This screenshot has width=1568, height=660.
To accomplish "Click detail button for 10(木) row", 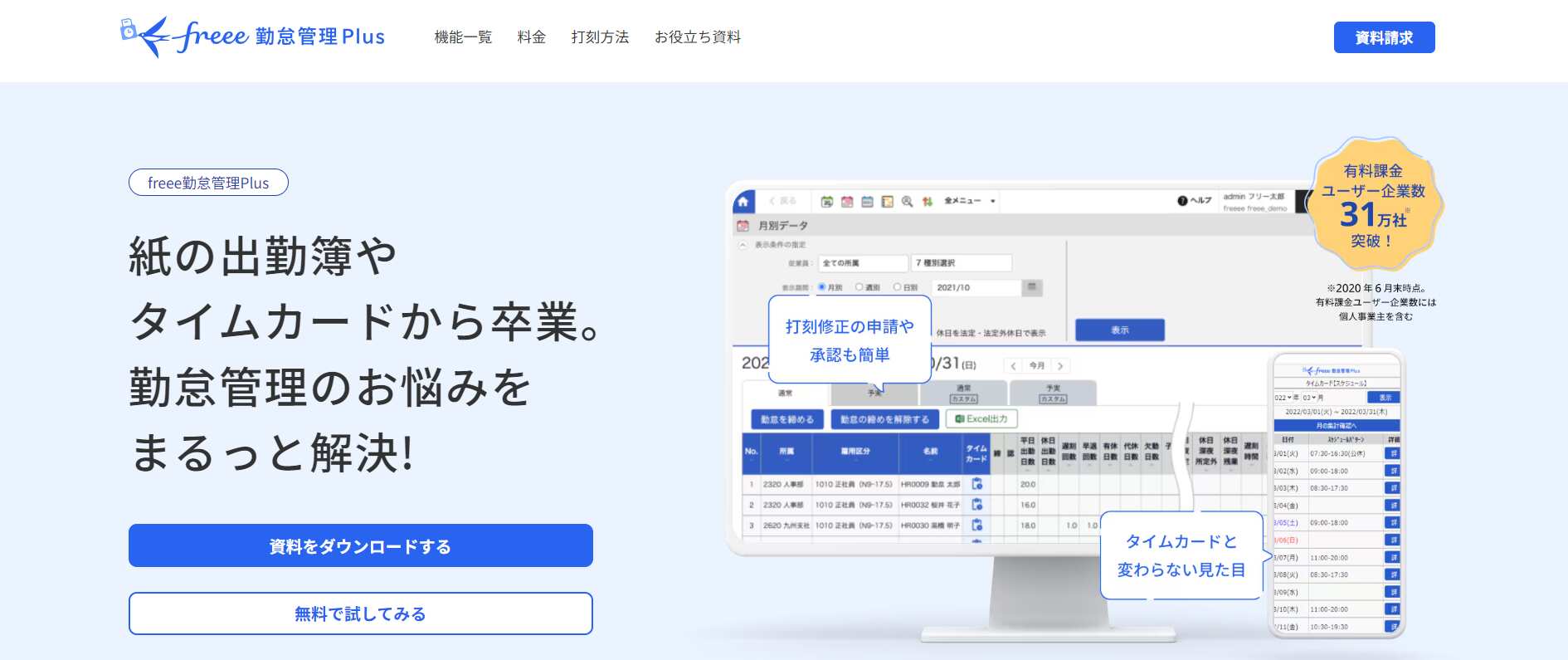I will click(1392, 609).
